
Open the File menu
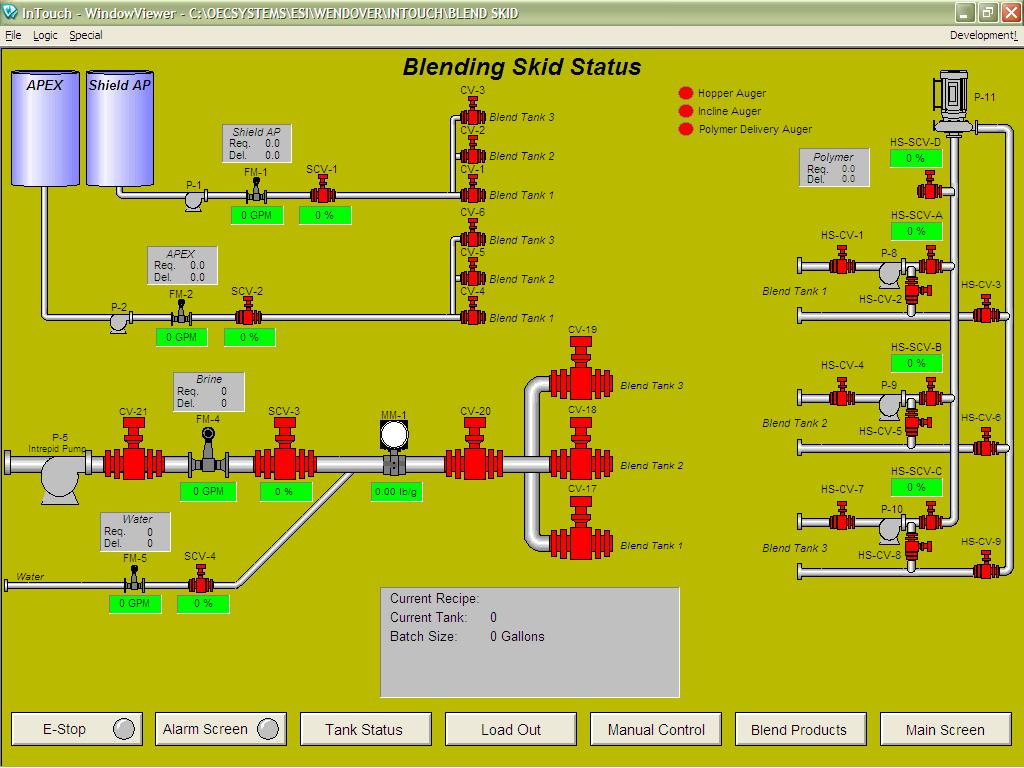coord(13,35)
